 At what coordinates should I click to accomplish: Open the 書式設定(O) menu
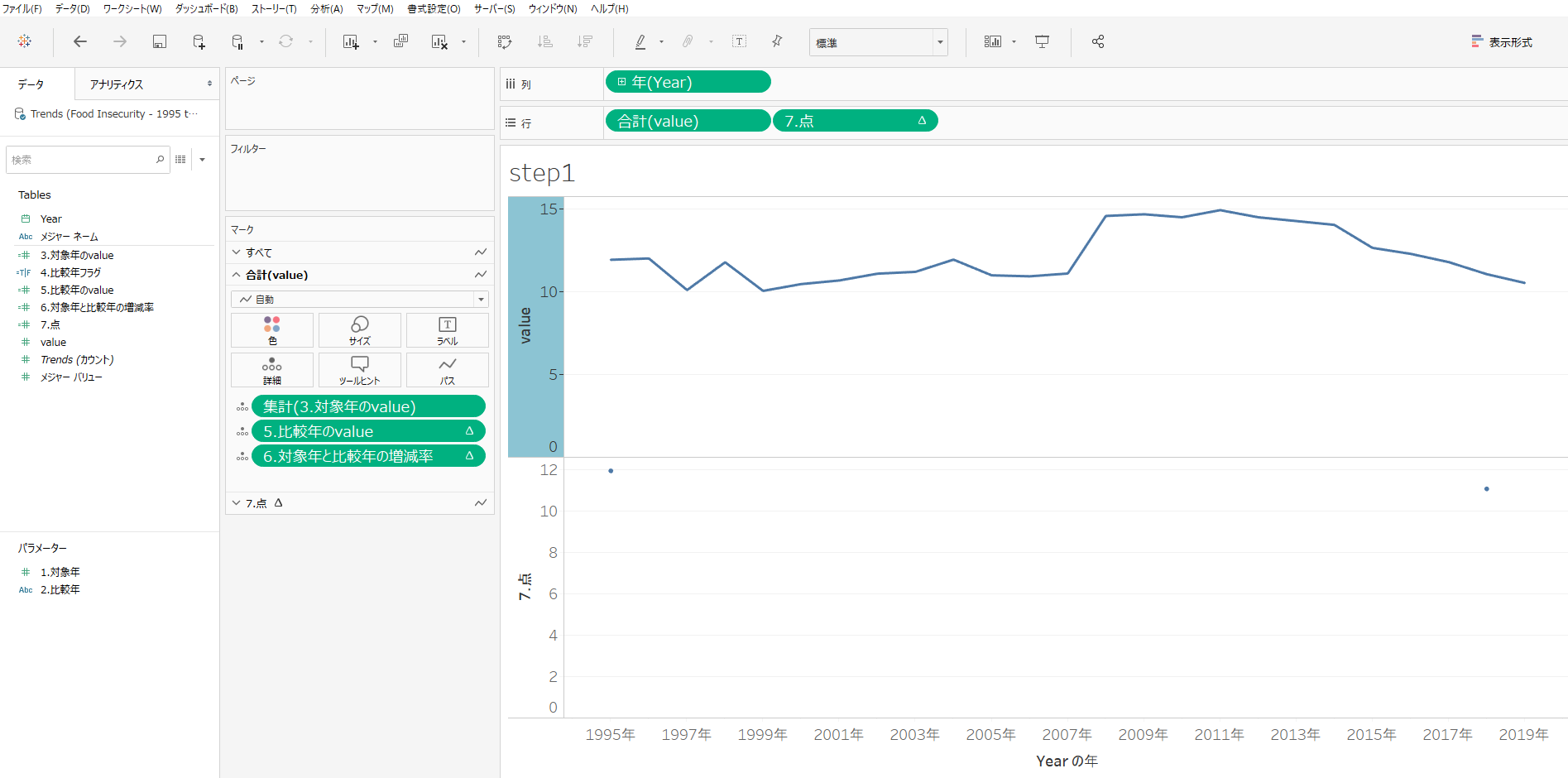(434, 8)
